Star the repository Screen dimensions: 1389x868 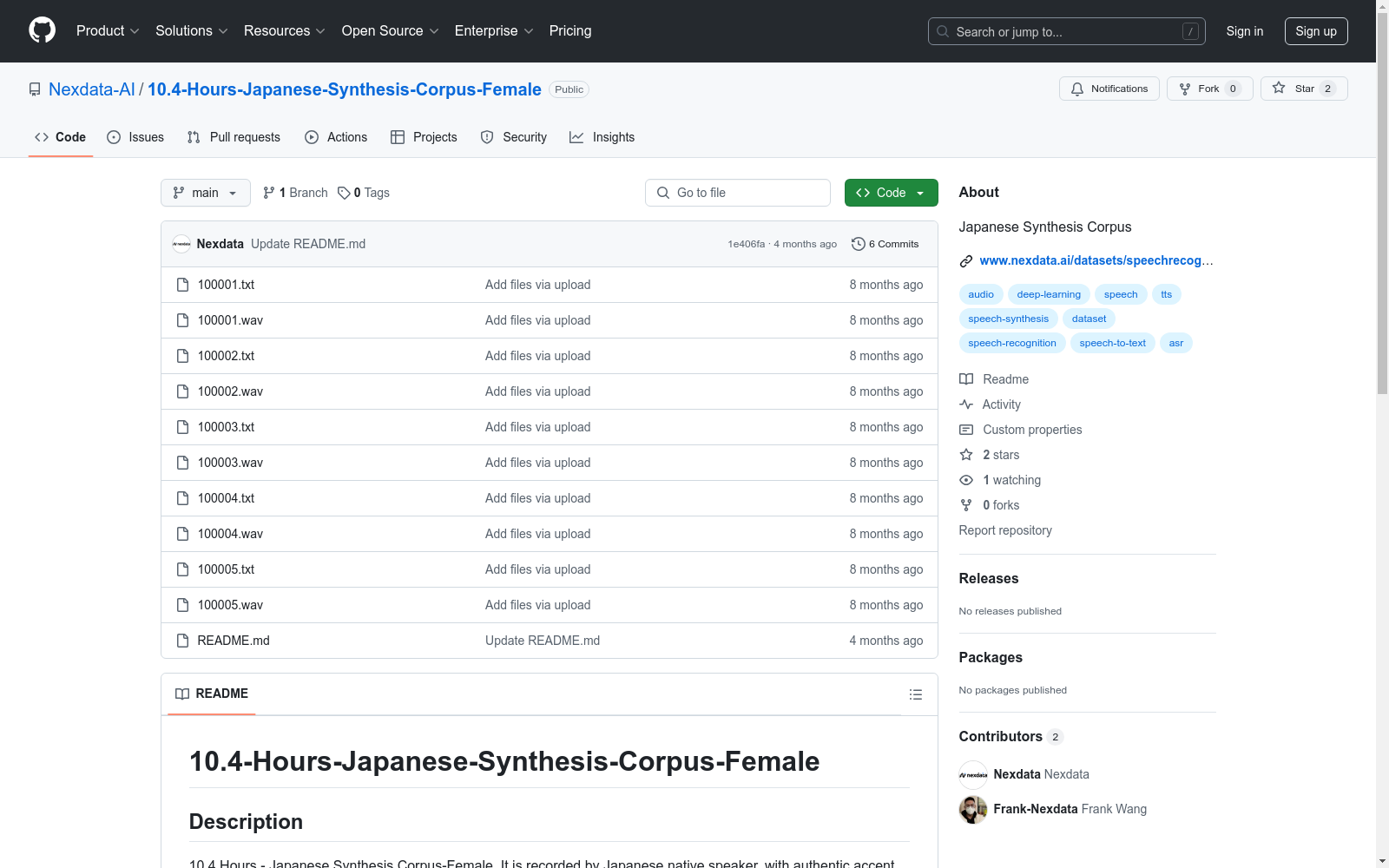point(1303,89)
